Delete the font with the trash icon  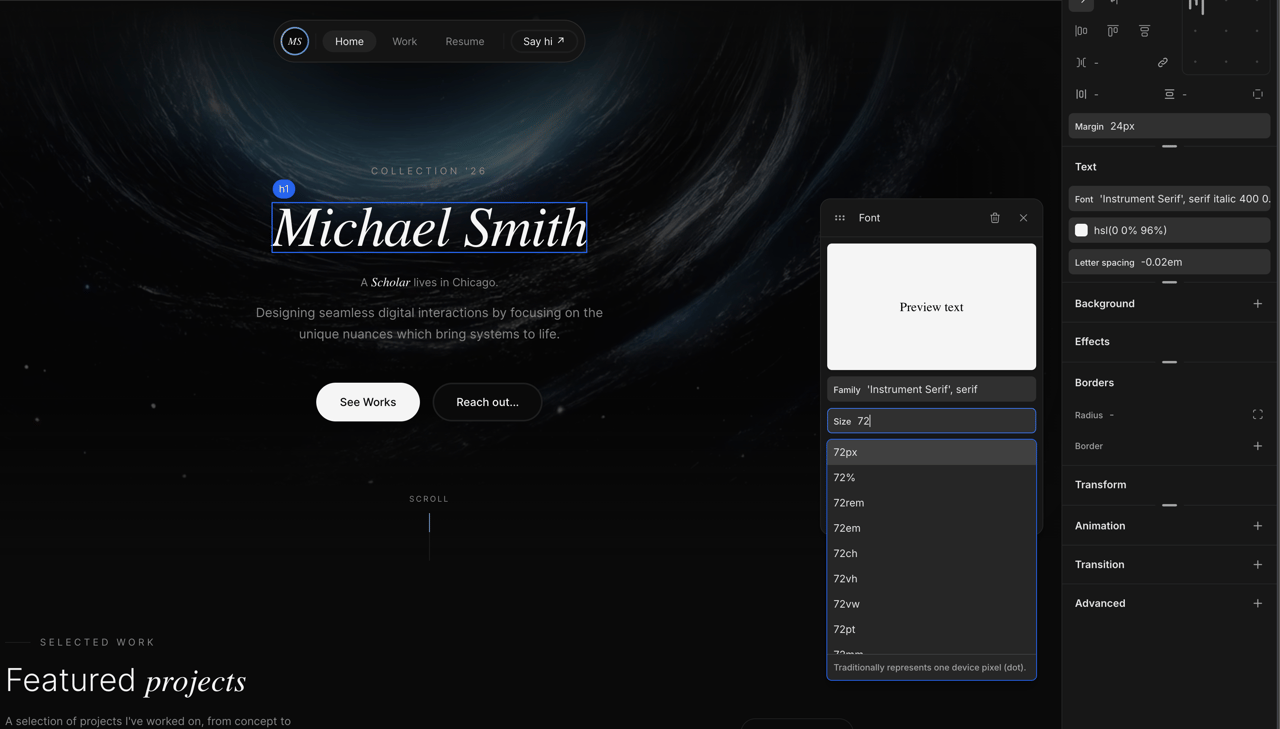995,218
